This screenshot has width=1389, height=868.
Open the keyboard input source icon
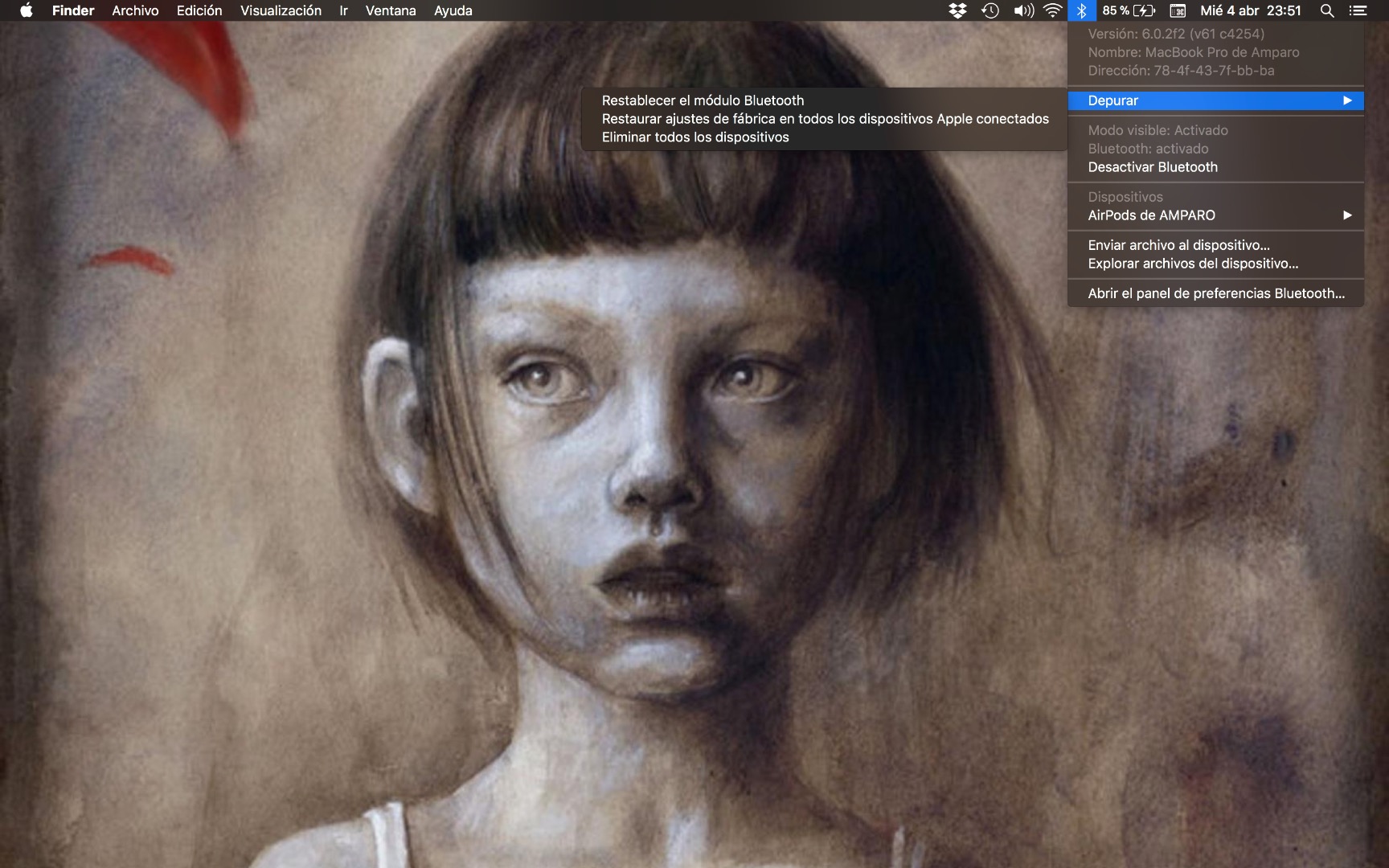pyautogui.click(x=1178, y=10)
